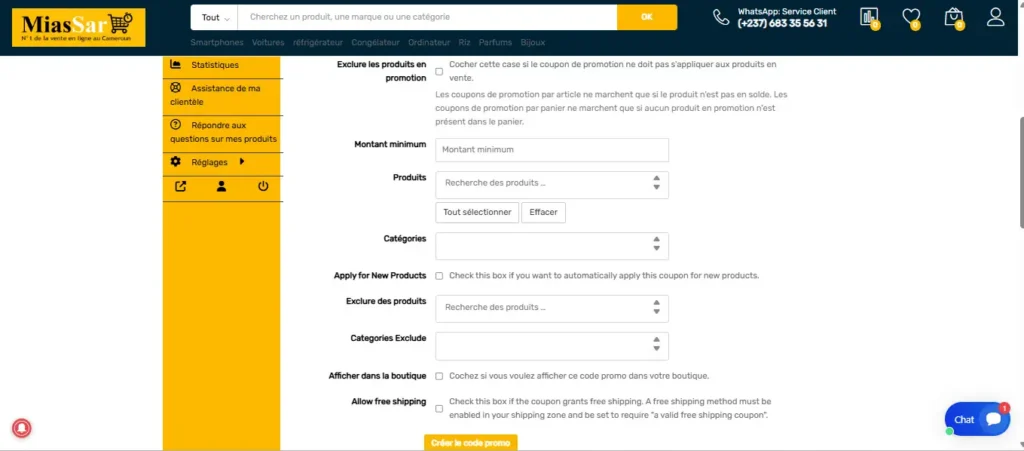This screenshot has width=1024, height=451.
Task: Open the Chat support widget
Action: tap(977, 419)
